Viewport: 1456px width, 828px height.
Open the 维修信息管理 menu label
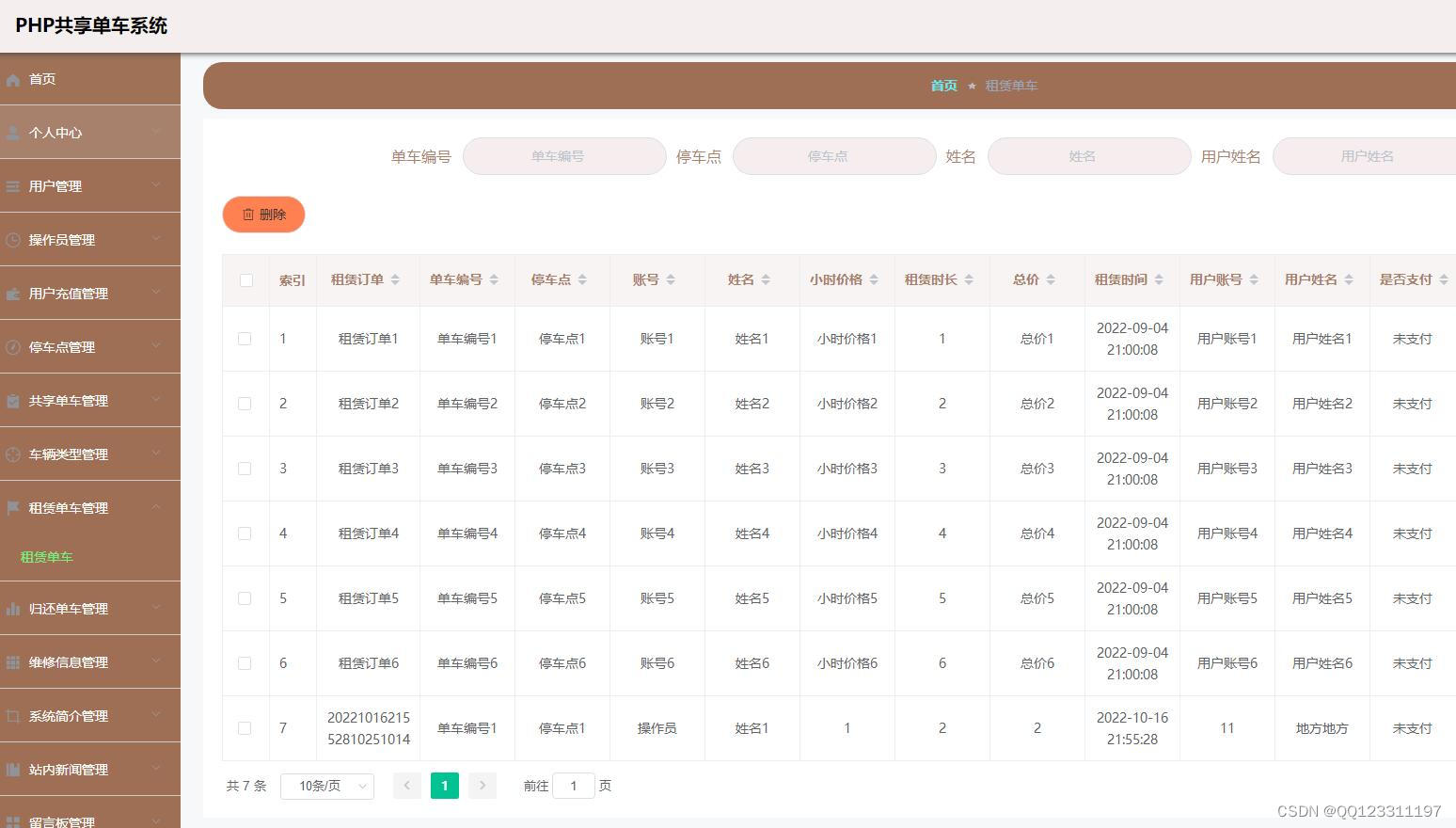pos(69,662)
